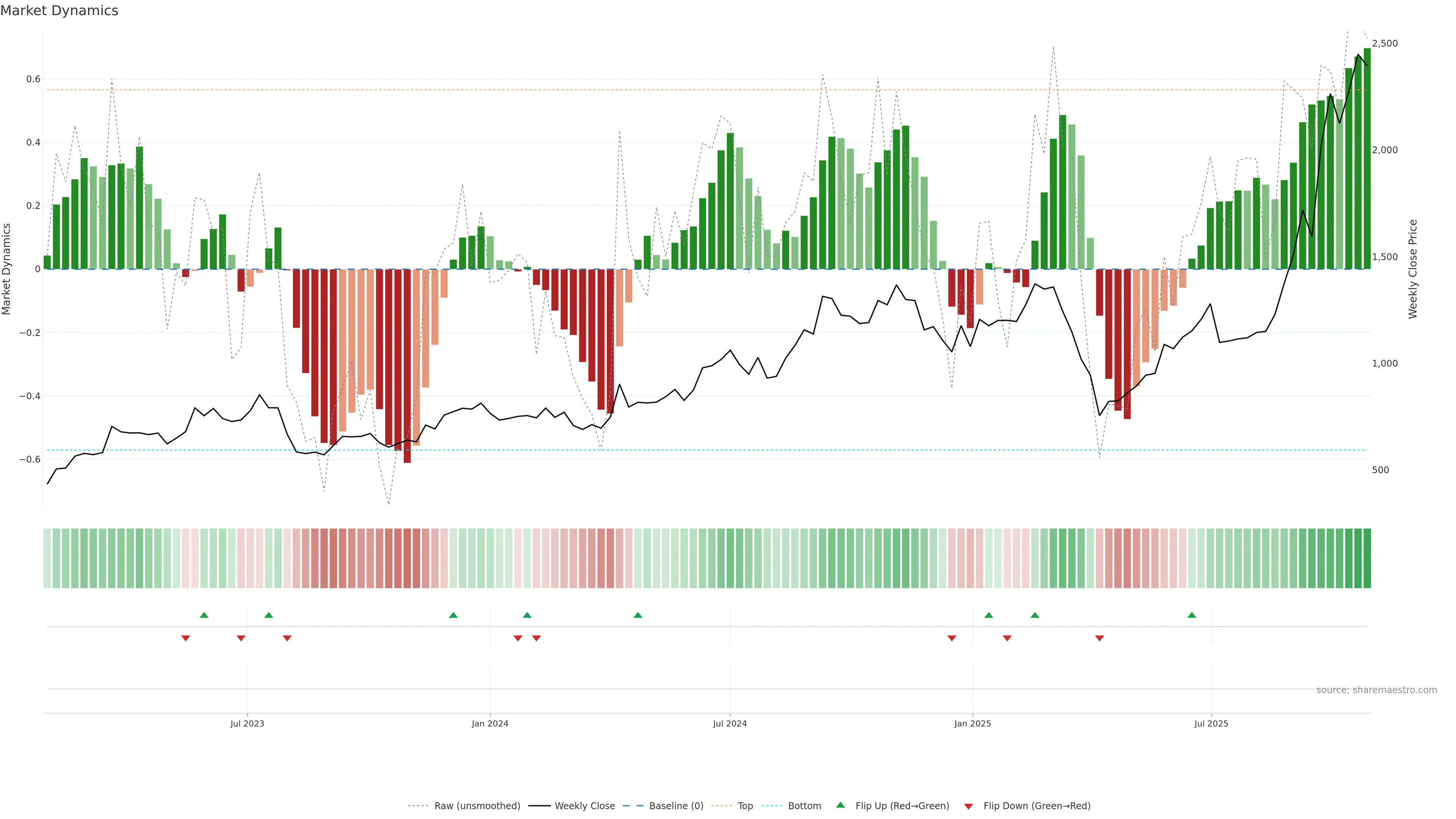Click the Jan 2025 x-axis label
Image resolution: width=1456 pixels, height=819 pixels.
coord(972,723)
